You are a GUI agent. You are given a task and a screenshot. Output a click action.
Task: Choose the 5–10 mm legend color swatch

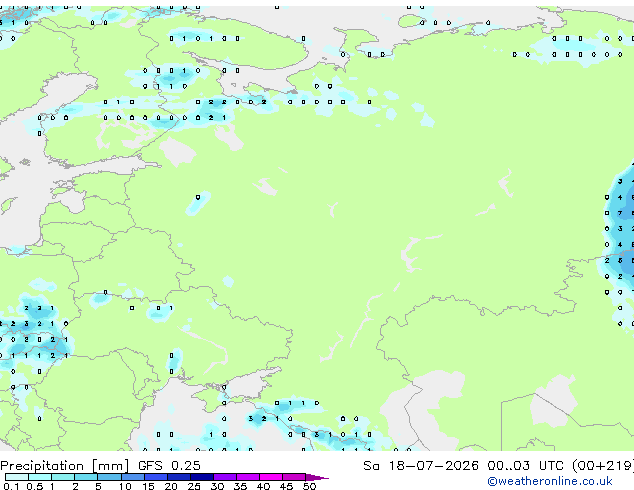tap(109, 477)
